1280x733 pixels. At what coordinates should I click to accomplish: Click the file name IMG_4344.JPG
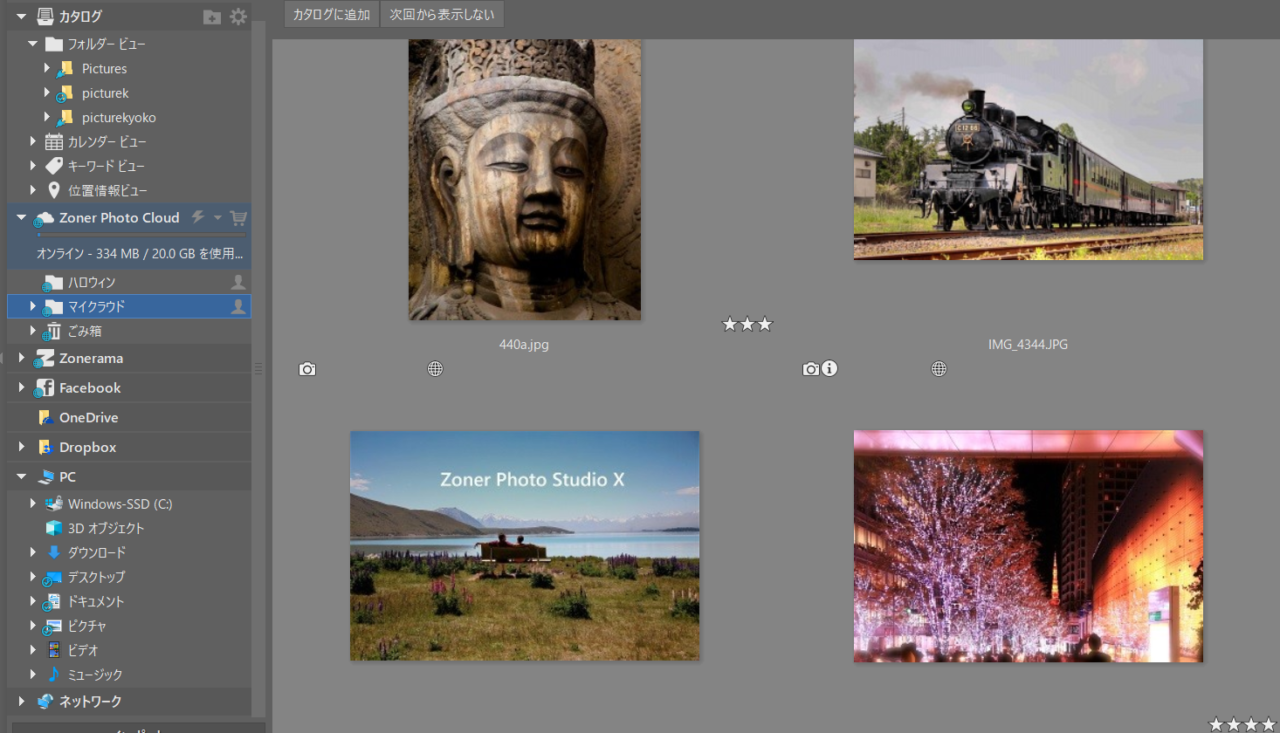(x=1028, y=344)
